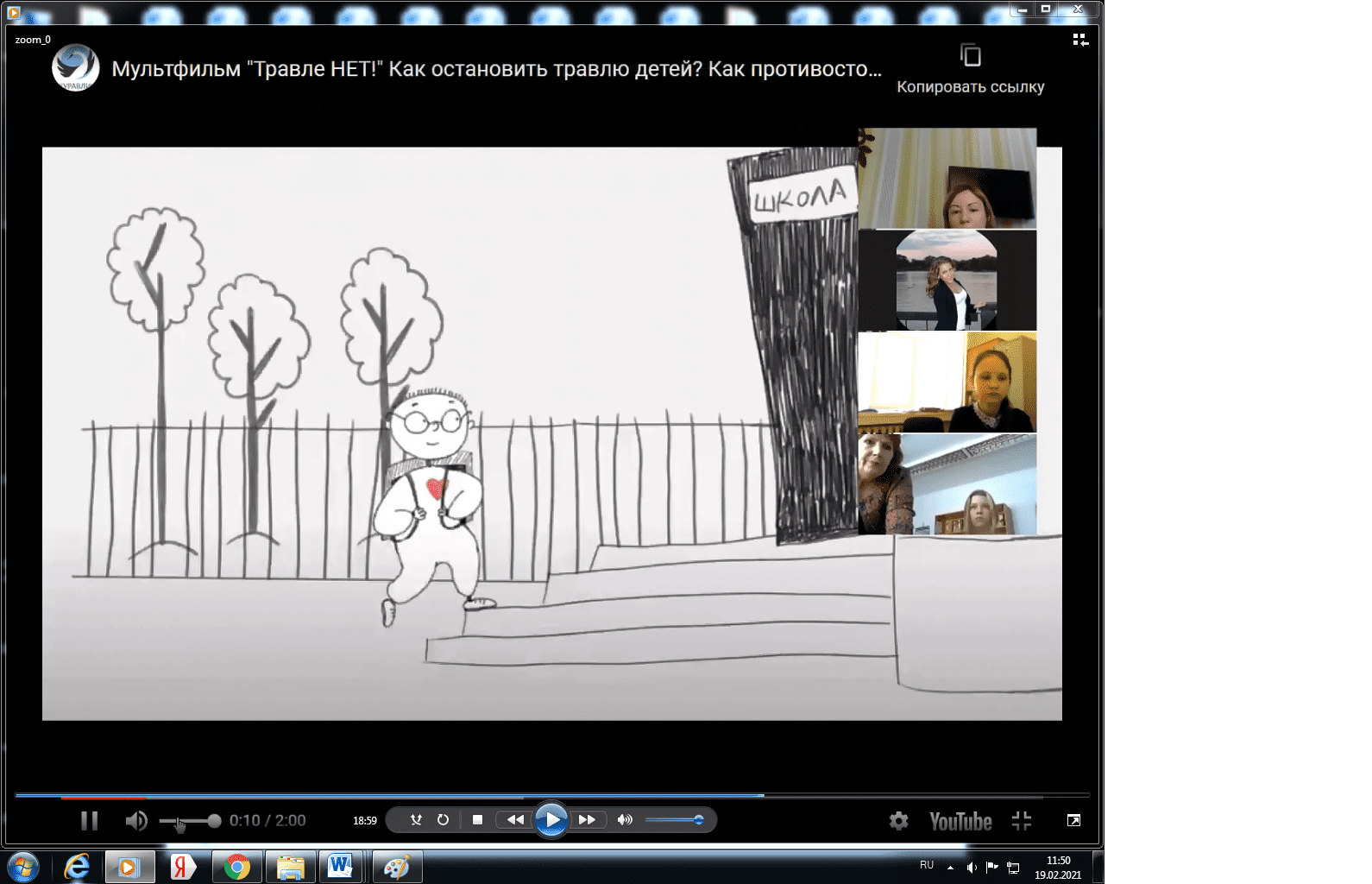This screenshot has height=884, width=1372.
Task: Select the webcam tile with yellow wall
Action: 947,382
